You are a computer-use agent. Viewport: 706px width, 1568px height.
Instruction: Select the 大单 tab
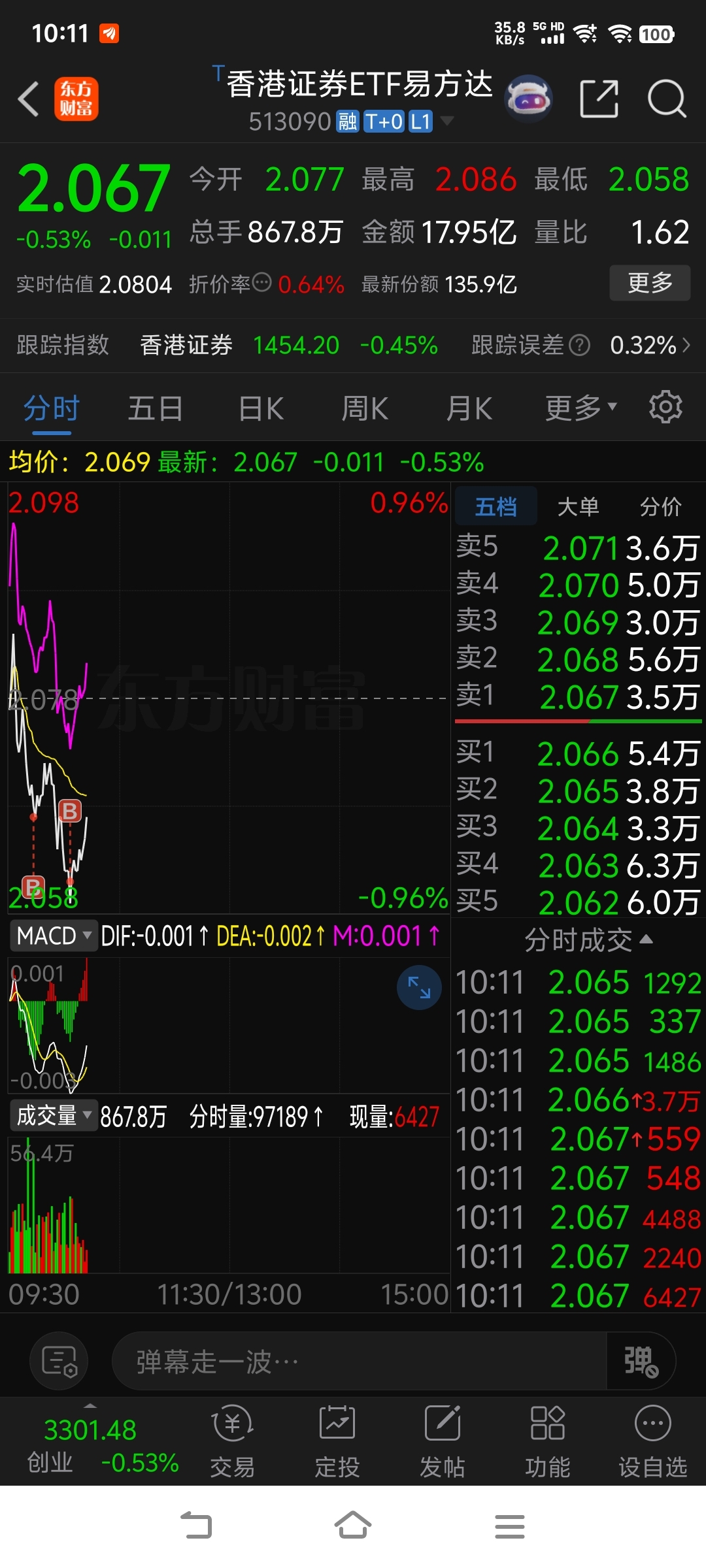(579, 506)
